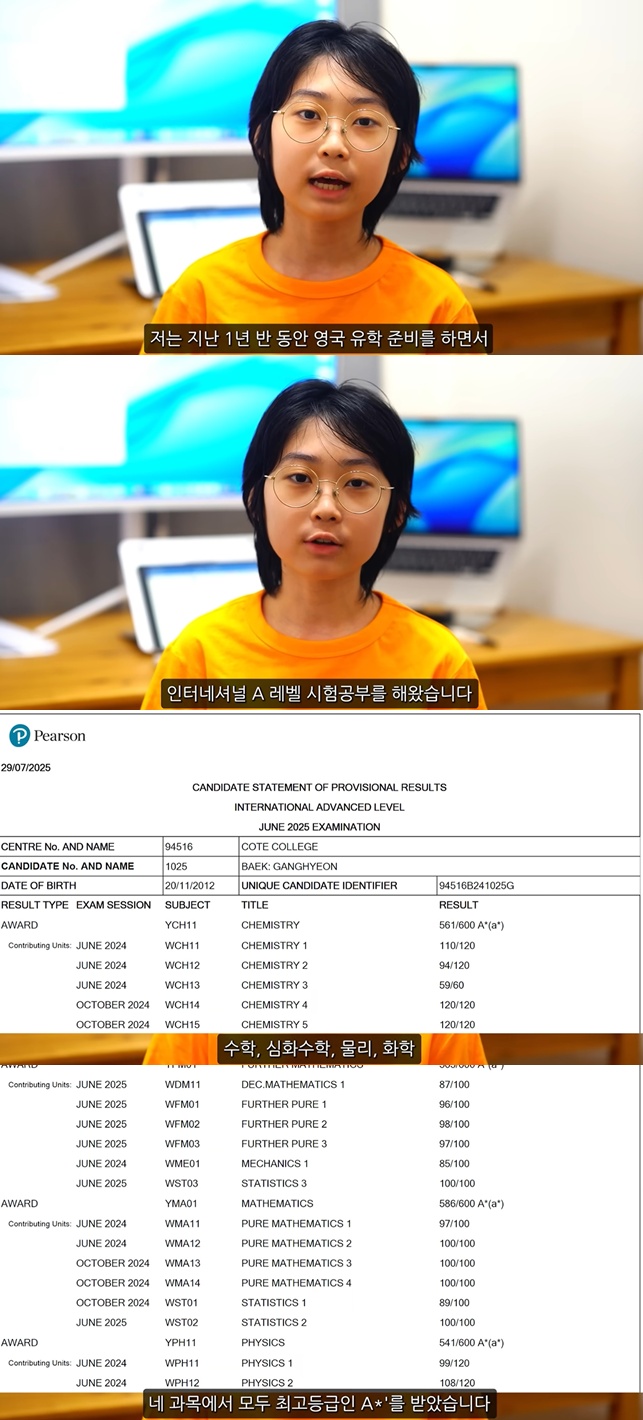Click the centre number 94516 cell
643x1420 pixels.
(x=200, y=846)
